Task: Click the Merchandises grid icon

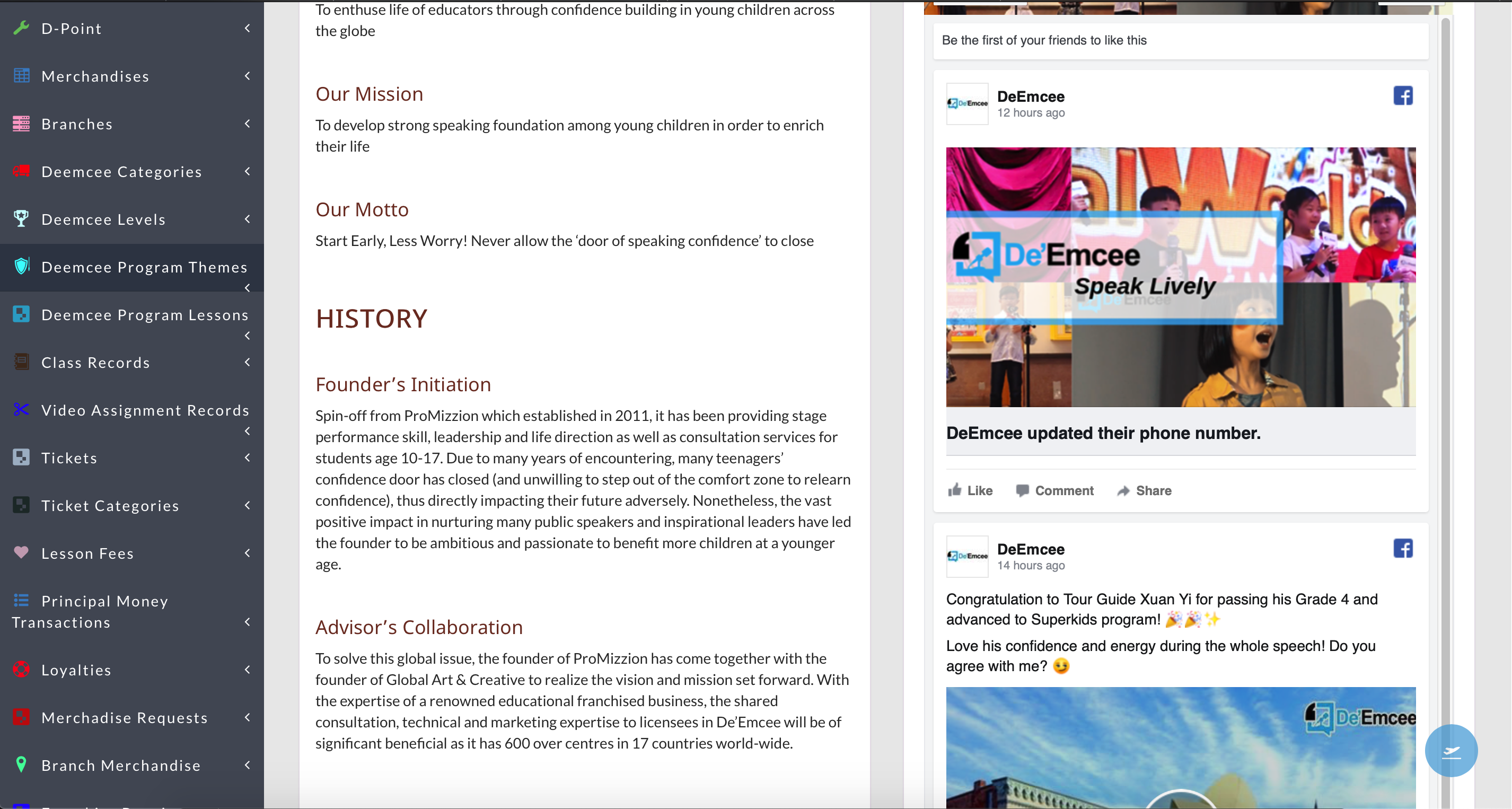Action: point(21,76)
